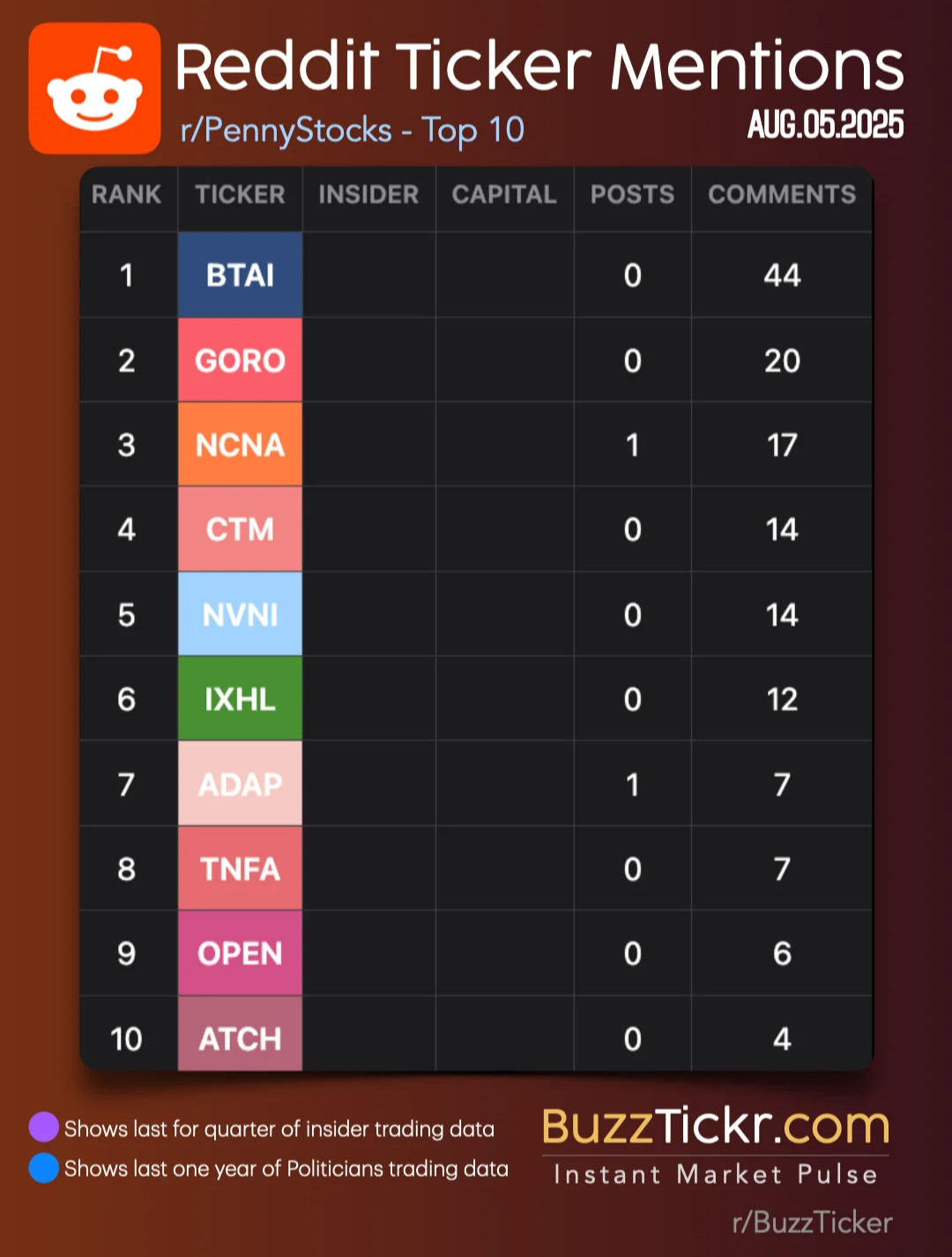Viewport: 952px width, 1257px height.
Task: Open the BuzzTickr.com link
Action: [x=716, y=1126]
